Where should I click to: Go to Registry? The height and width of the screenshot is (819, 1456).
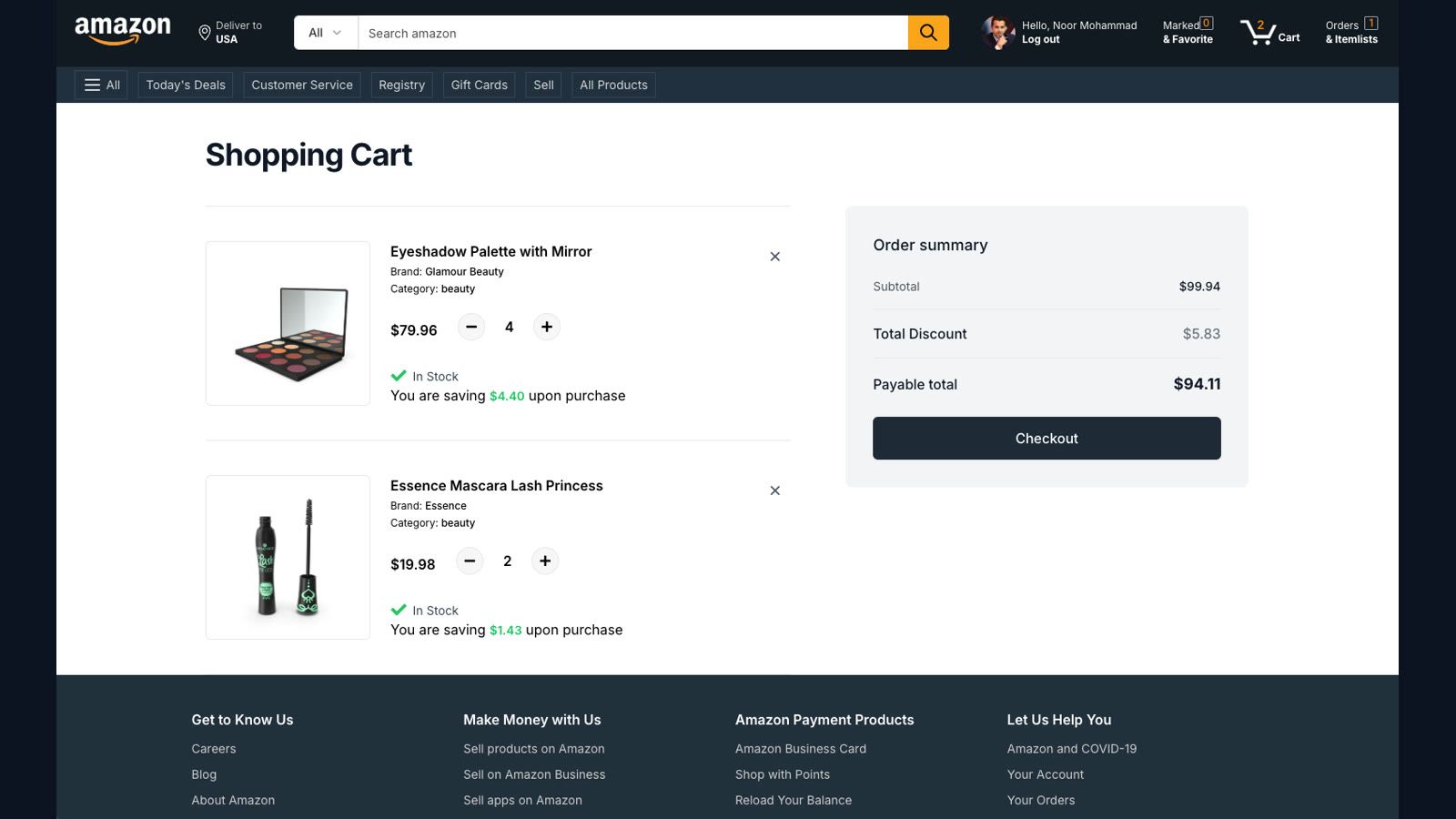click(x=401, y=85)
